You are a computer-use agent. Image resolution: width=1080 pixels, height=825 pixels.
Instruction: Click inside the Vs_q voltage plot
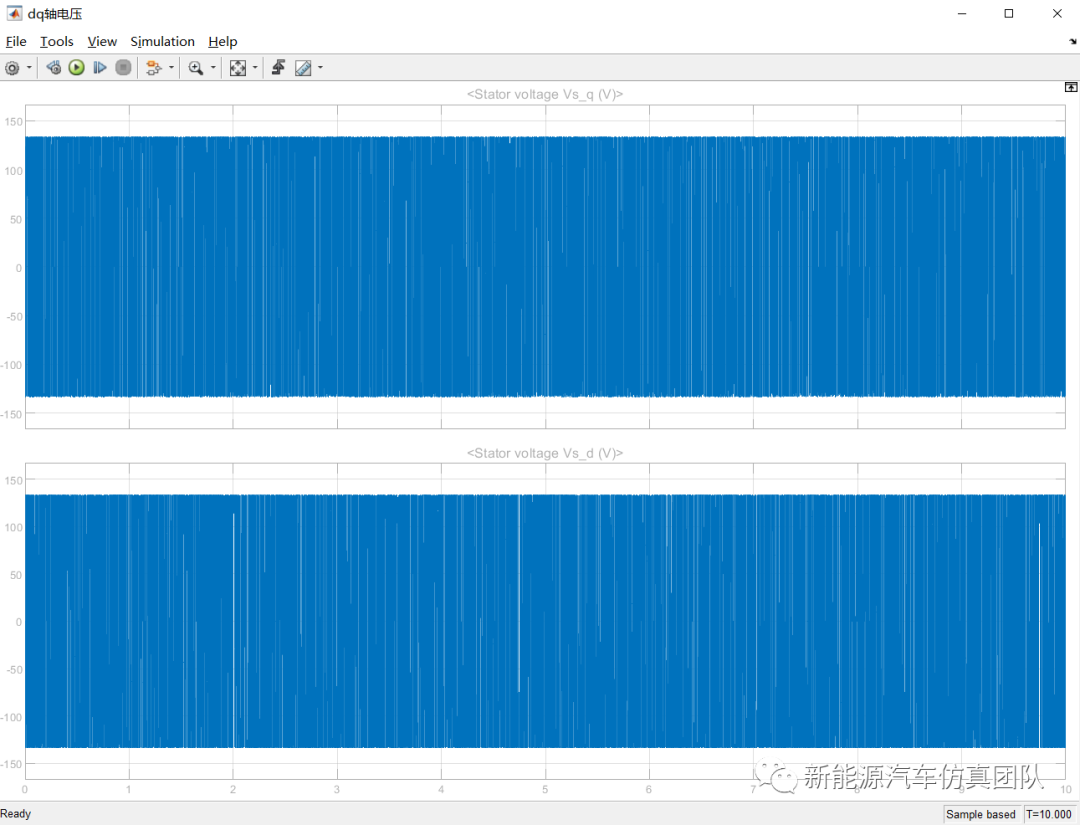[545, 267]
